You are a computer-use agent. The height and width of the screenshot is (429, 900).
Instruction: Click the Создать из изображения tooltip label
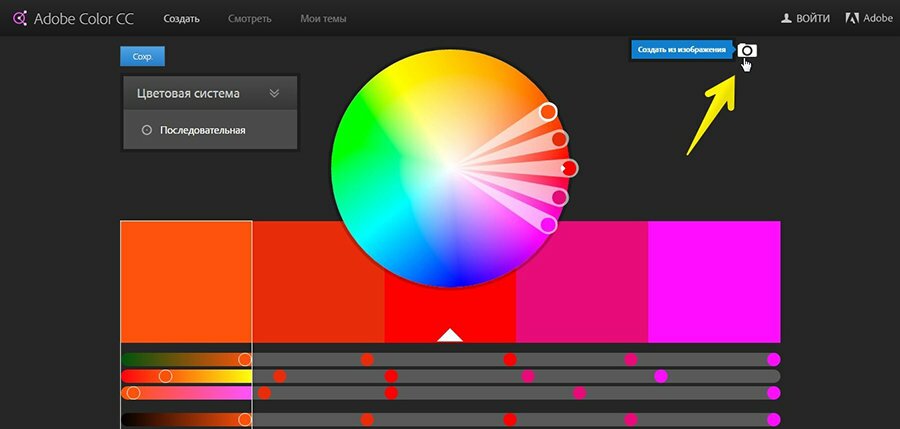tap(681, 50)
